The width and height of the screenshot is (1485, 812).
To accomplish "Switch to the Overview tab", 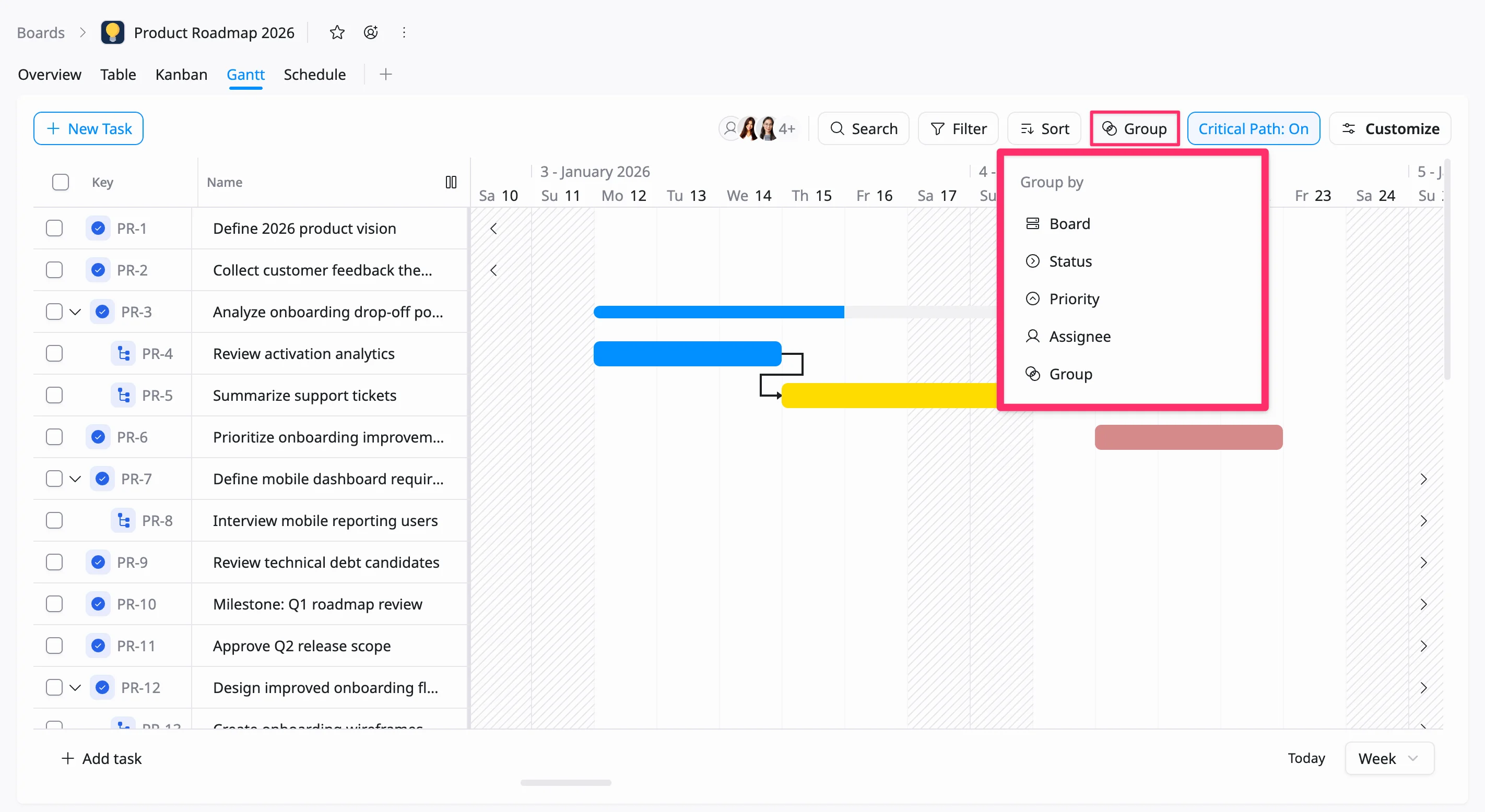I will click(50, 74).
